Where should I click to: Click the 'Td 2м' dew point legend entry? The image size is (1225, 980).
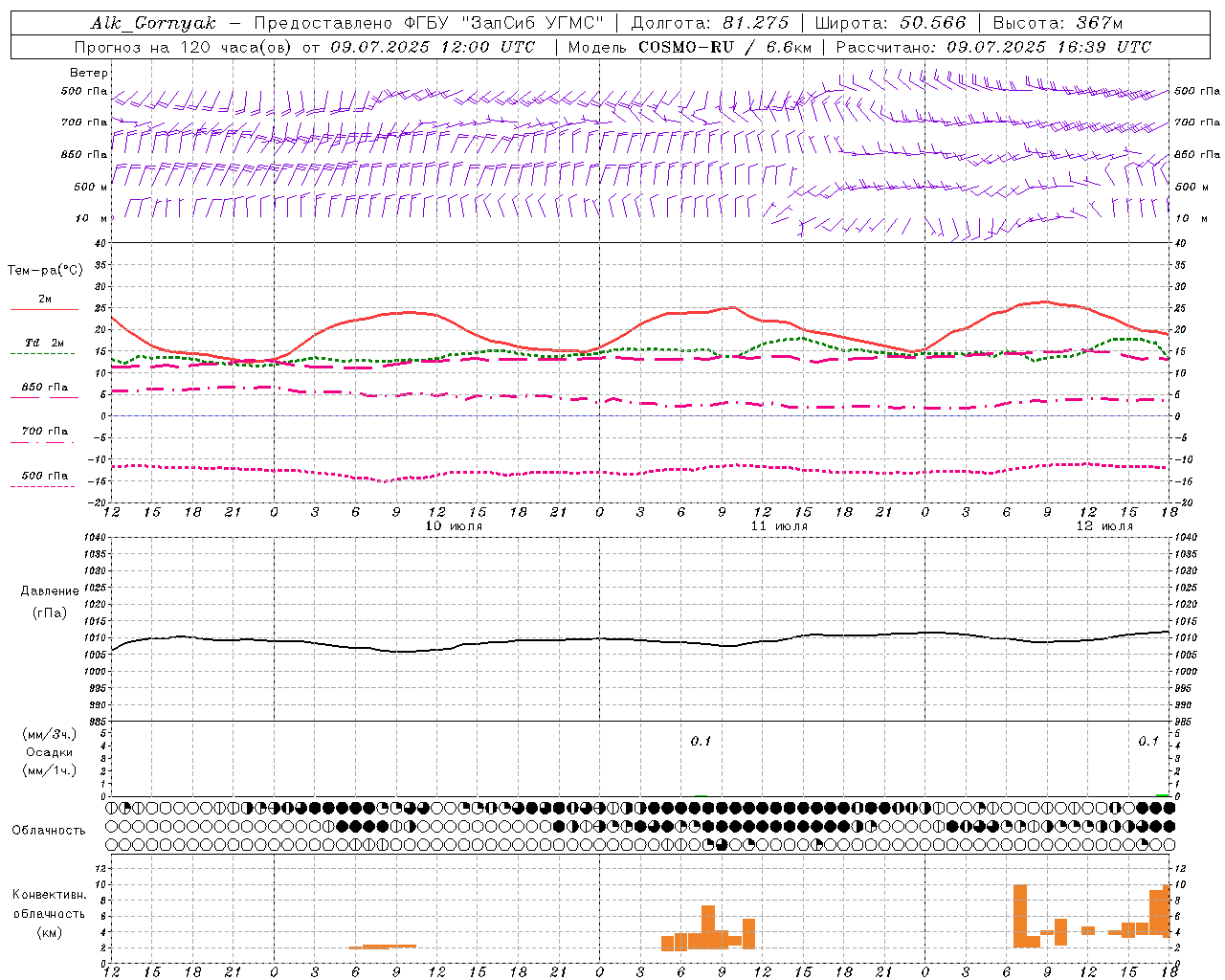pyautogui.click(x=44, y=343)
